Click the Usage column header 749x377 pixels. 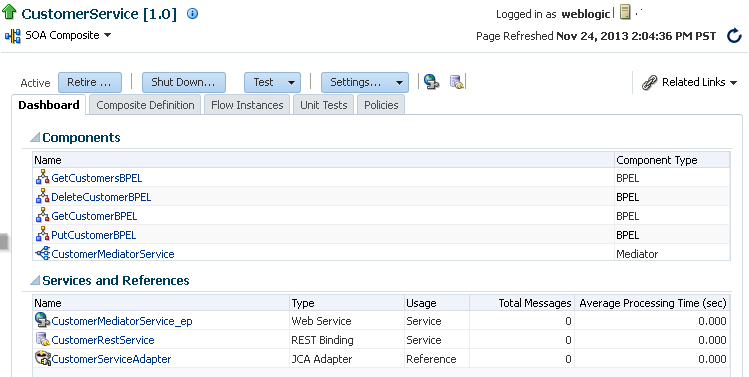(x=437, y=303)
